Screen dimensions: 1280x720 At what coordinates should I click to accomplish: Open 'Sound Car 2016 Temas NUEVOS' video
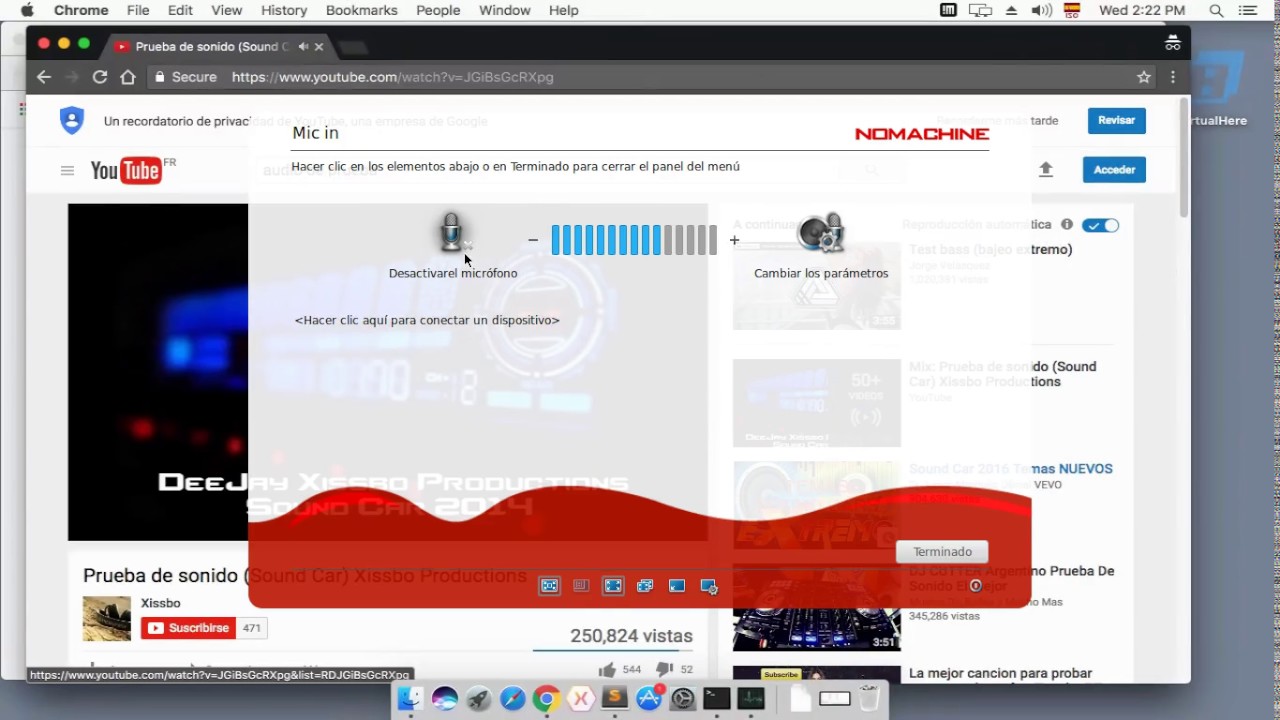[x=1010, y=468]
